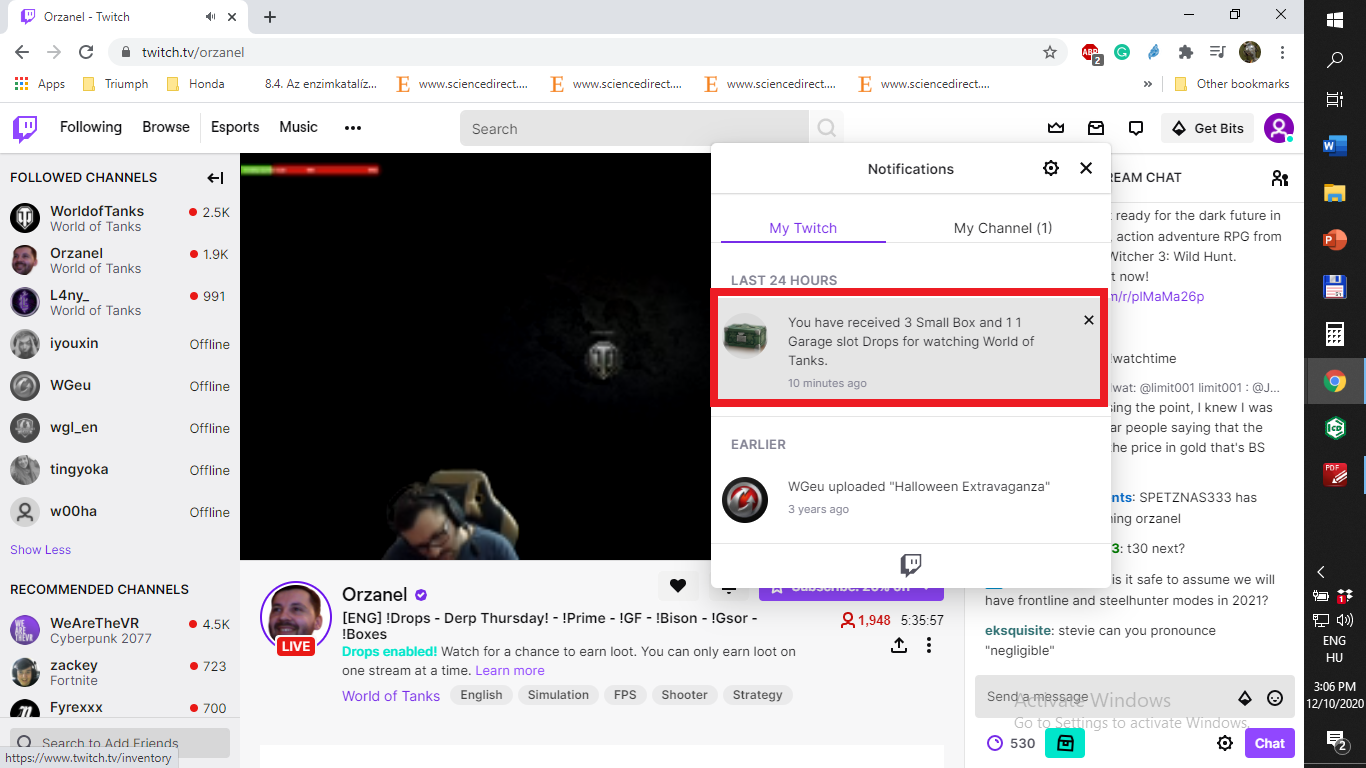Screen dimensions: 1366x768
Task: Open the Music section
Action: click(x=298, y=127)
